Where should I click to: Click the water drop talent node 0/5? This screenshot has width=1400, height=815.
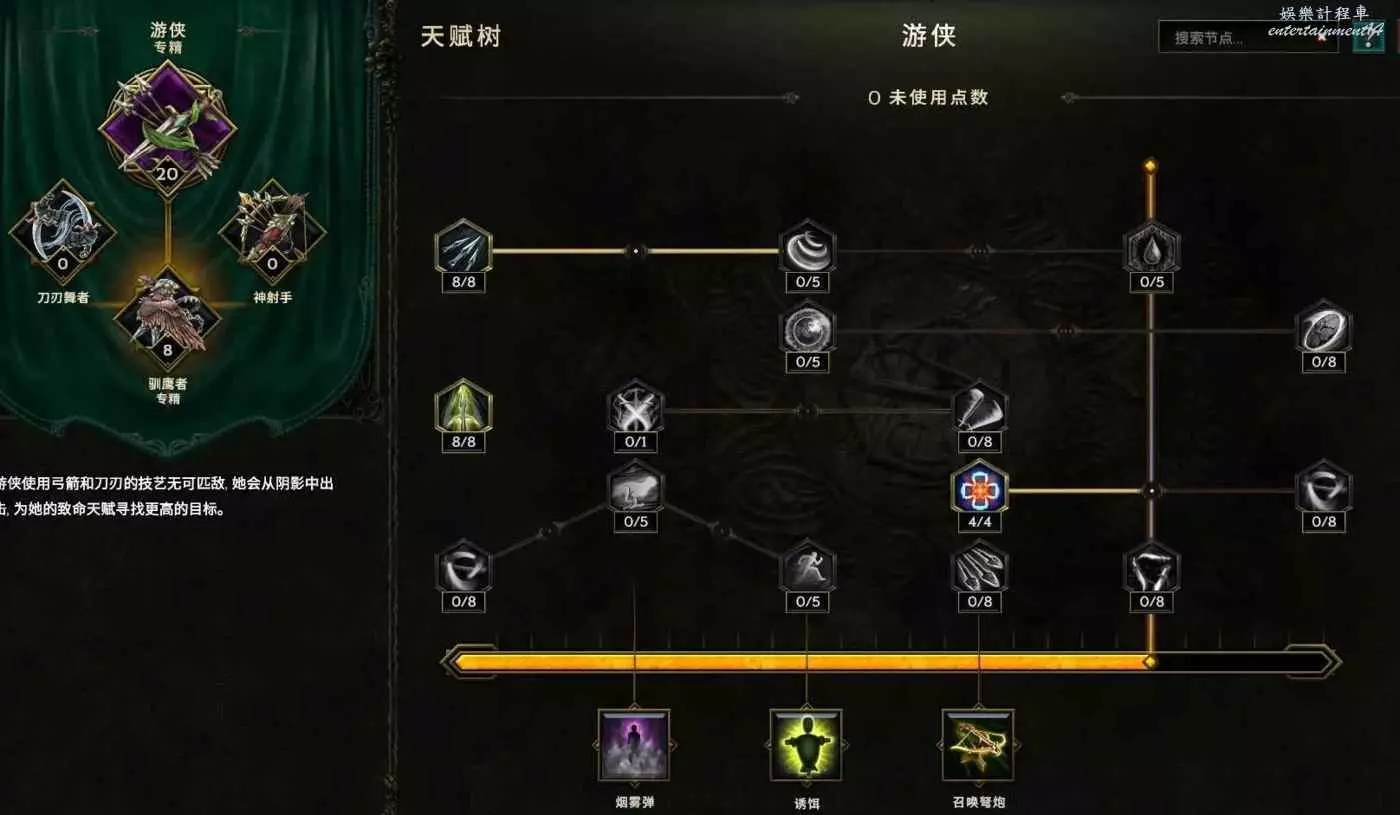click(x=1151, y=247)
